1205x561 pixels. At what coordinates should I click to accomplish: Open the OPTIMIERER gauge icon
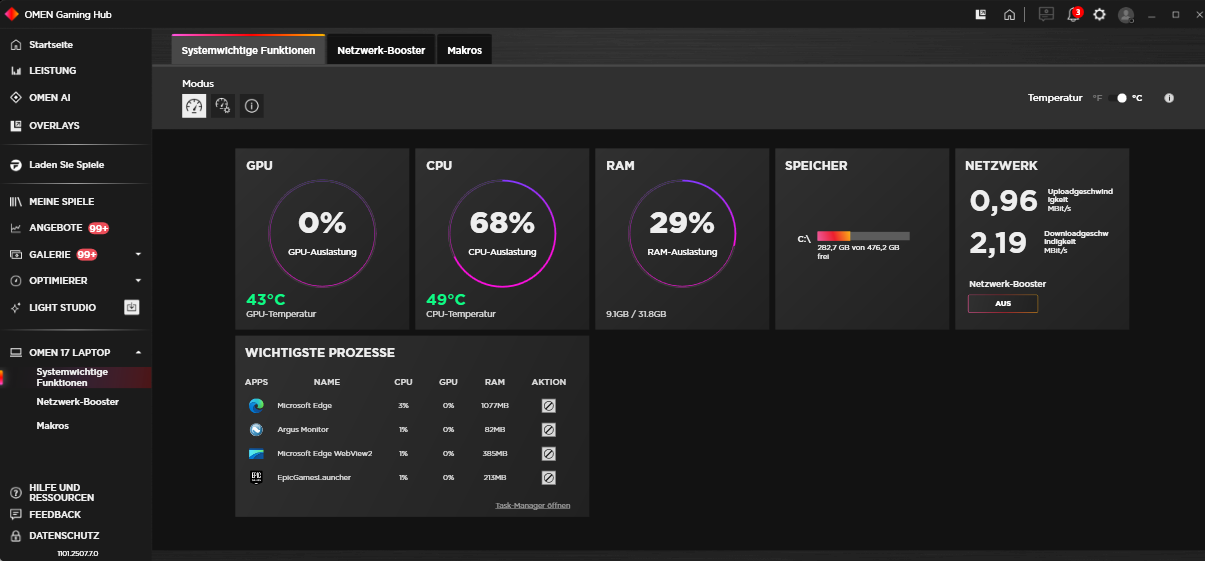pos(16,281)
